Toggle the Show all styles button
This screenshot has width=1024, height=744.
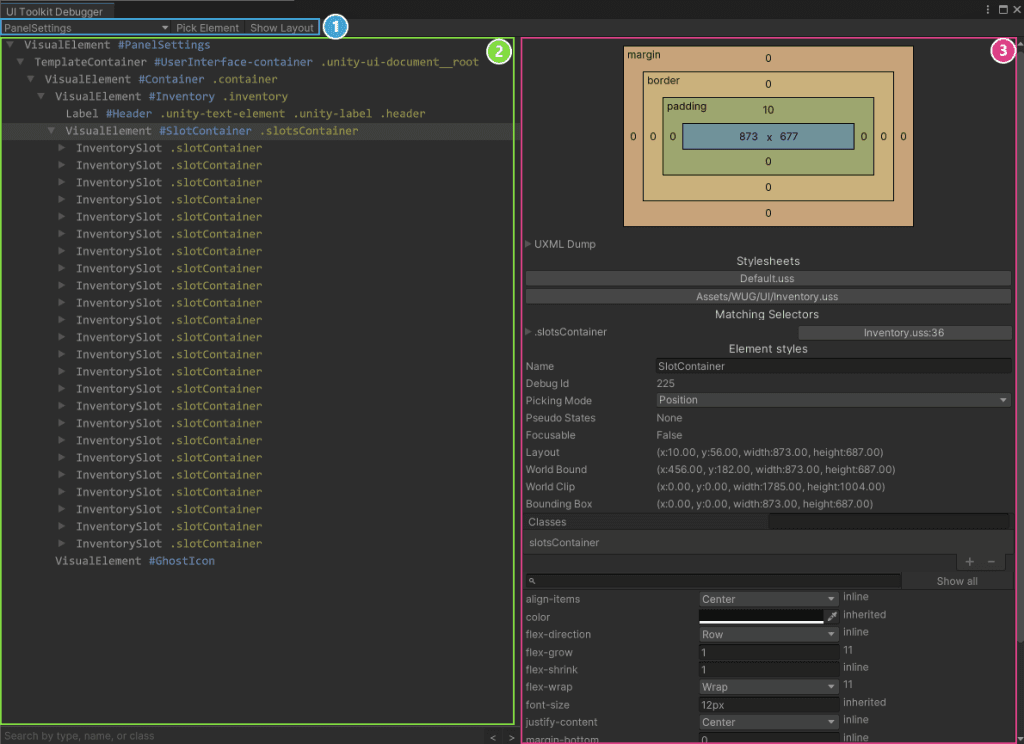[957, 581]
